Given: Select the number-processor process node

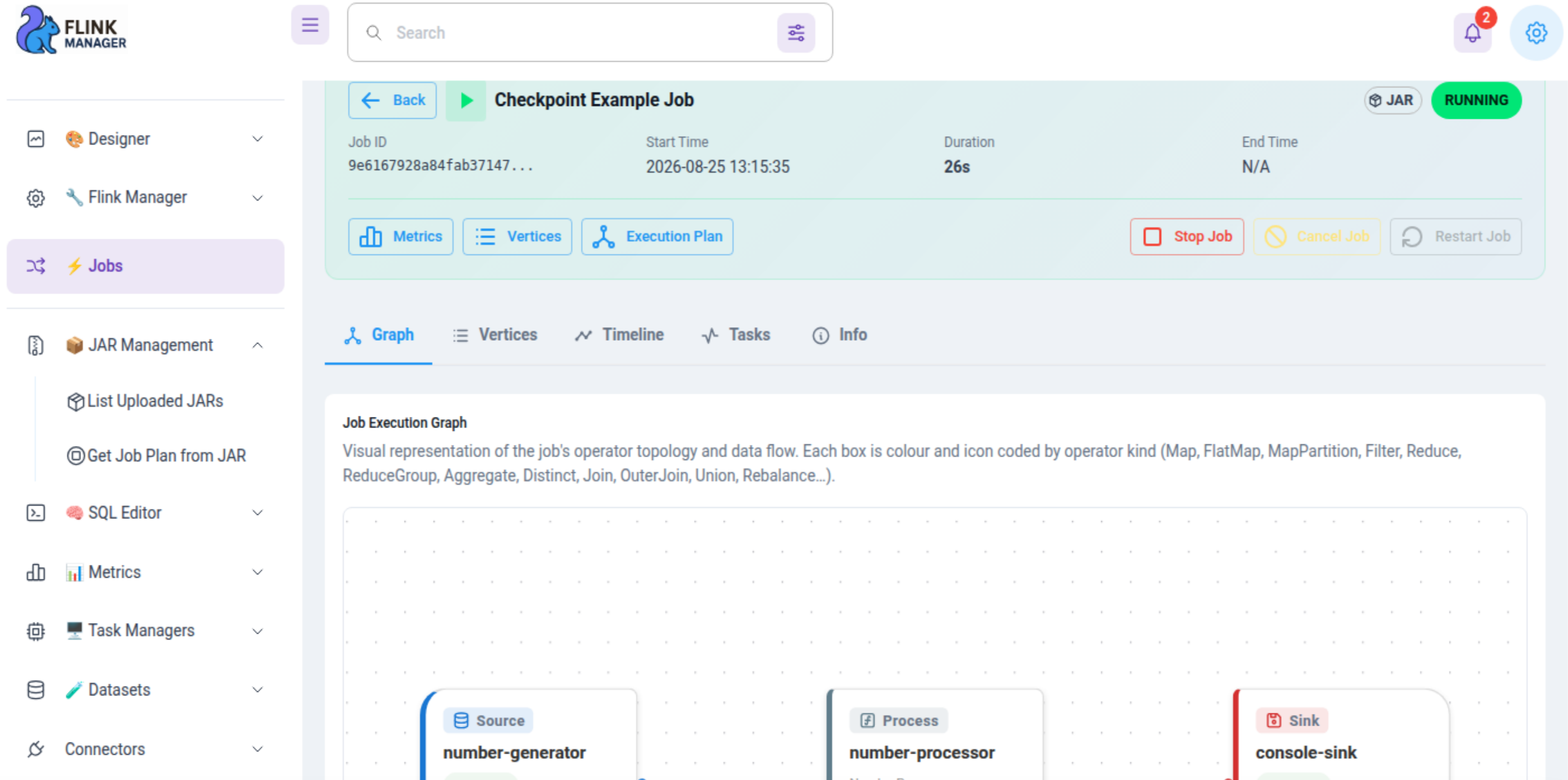Looking at the screenshot, I should pyautogui.click(x=935, y=735).
